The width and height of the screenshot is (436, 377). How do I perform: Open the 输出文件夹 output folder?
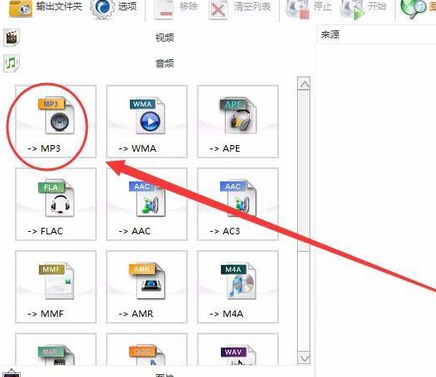tap(46, 8)
